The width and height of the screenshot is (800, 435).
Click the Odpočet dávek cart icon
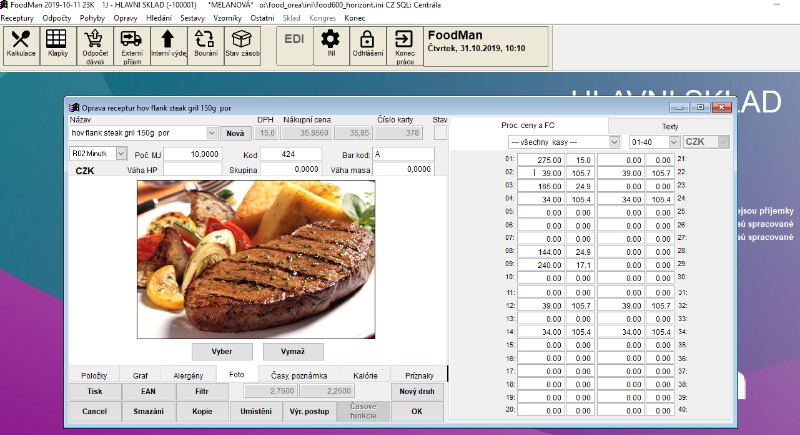click(95, 46)
